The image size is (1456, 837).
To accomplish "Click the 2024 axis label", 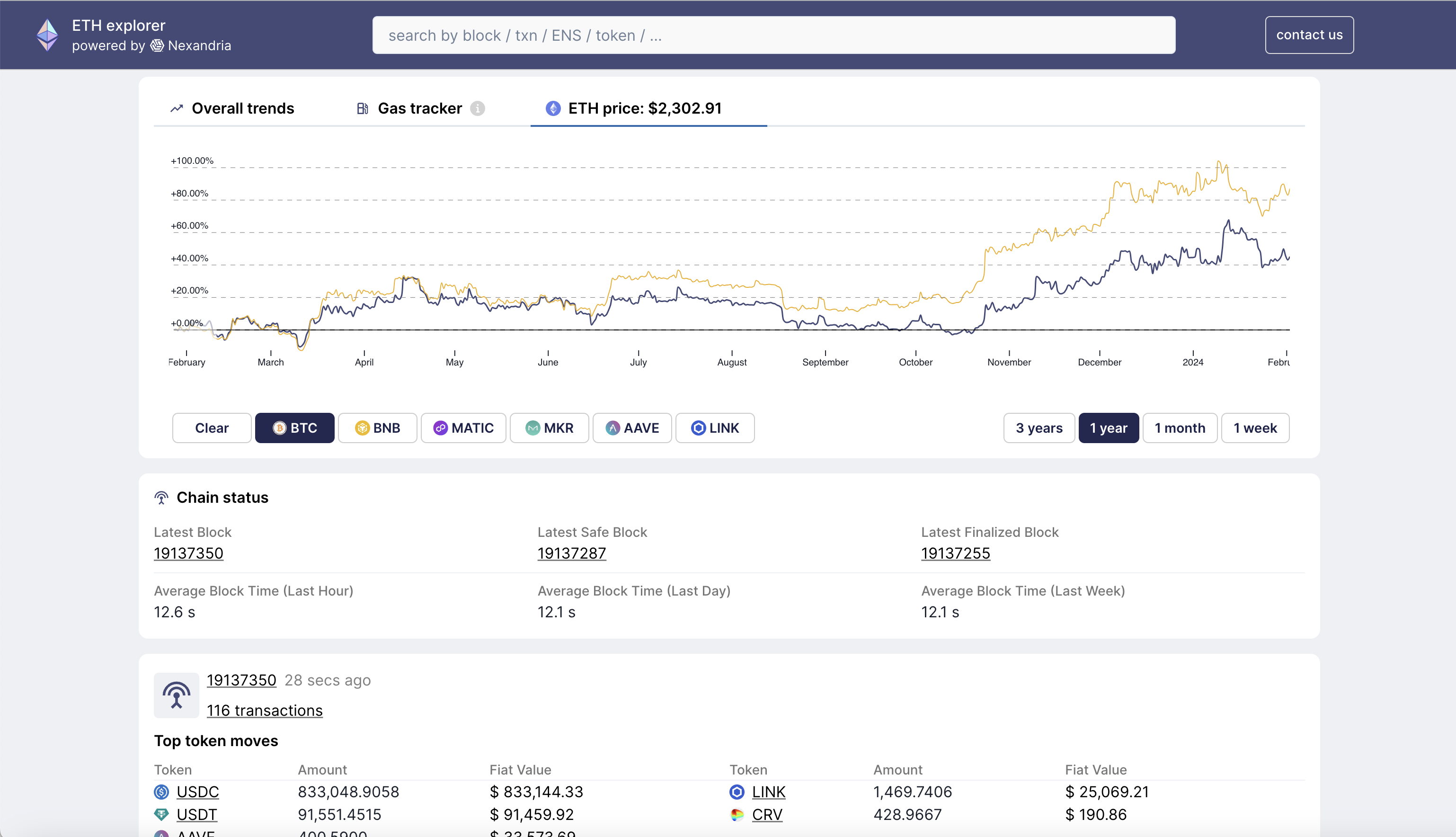I will (x=1193, y=362).
